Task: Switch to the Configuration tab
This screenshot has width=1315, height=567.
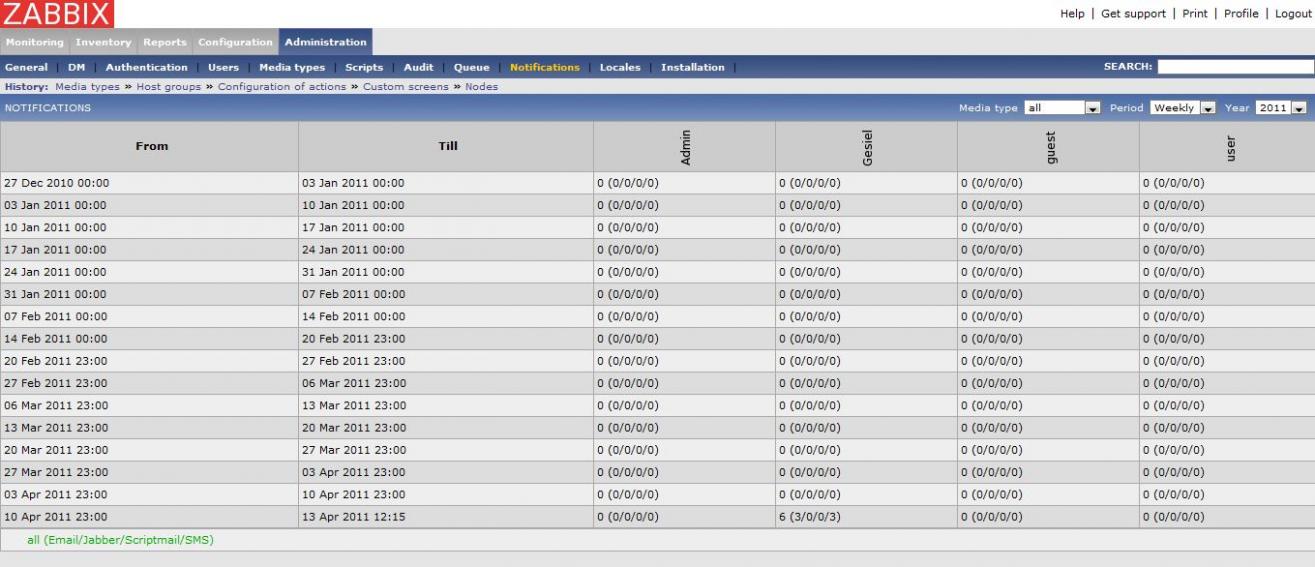Action: (235, 42)
